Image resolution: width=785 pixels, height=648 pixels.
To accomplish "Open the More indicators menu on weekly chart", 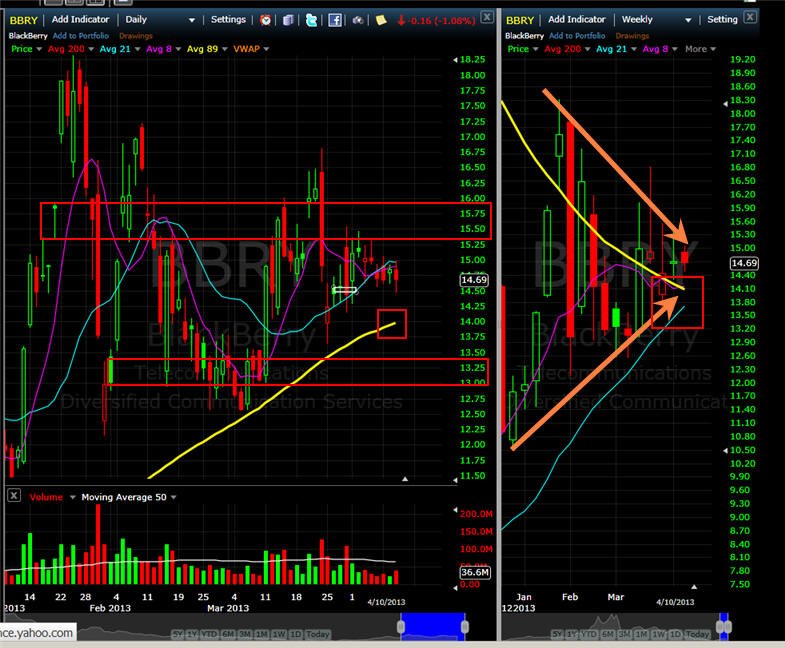I will coord(700,49).
